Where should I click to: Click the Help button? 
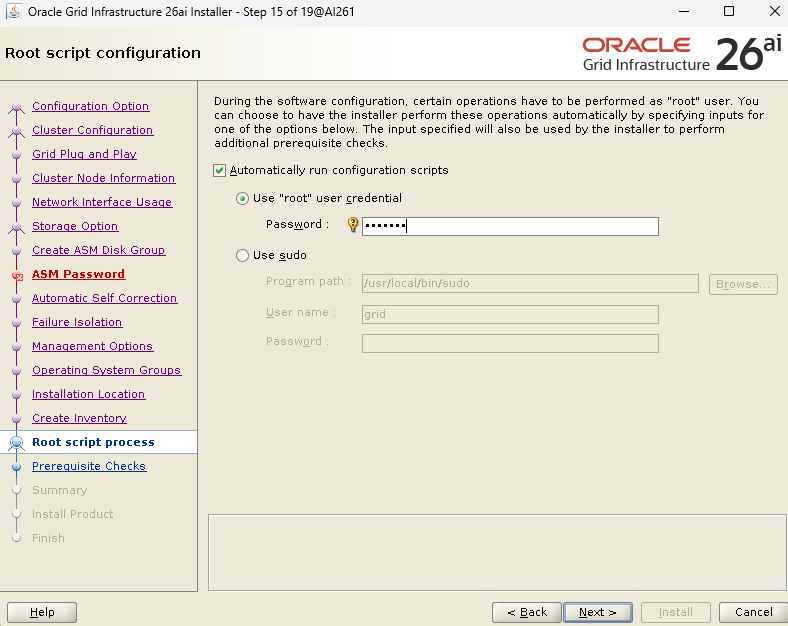(x=42, y=612)
